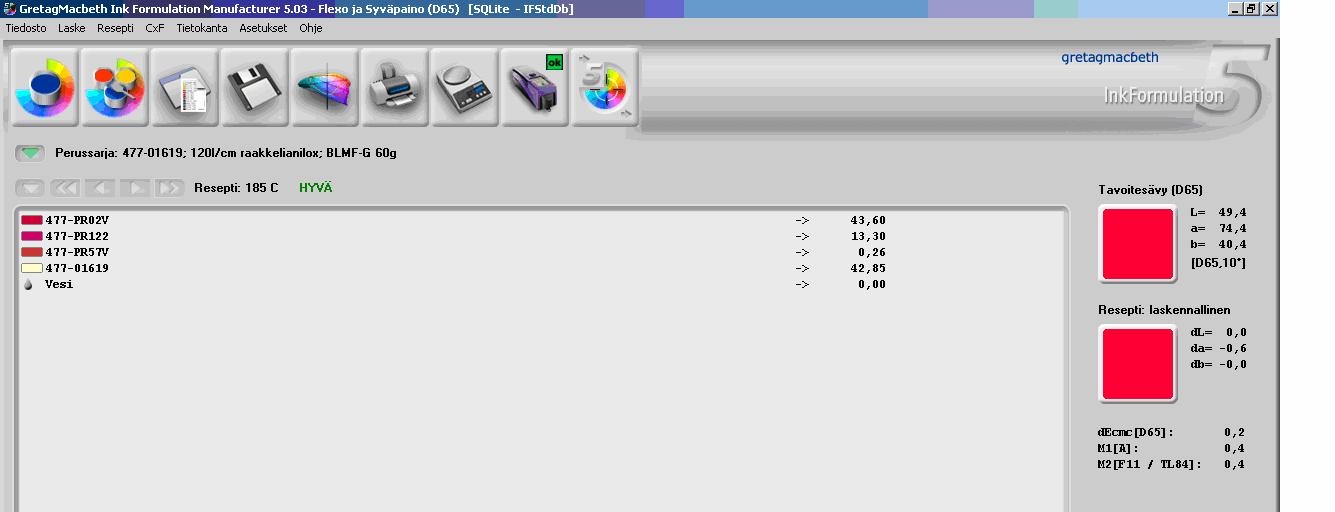Select the Vesi ingredient row
Screen dimensions: 1335x512
tap(455, 284)
